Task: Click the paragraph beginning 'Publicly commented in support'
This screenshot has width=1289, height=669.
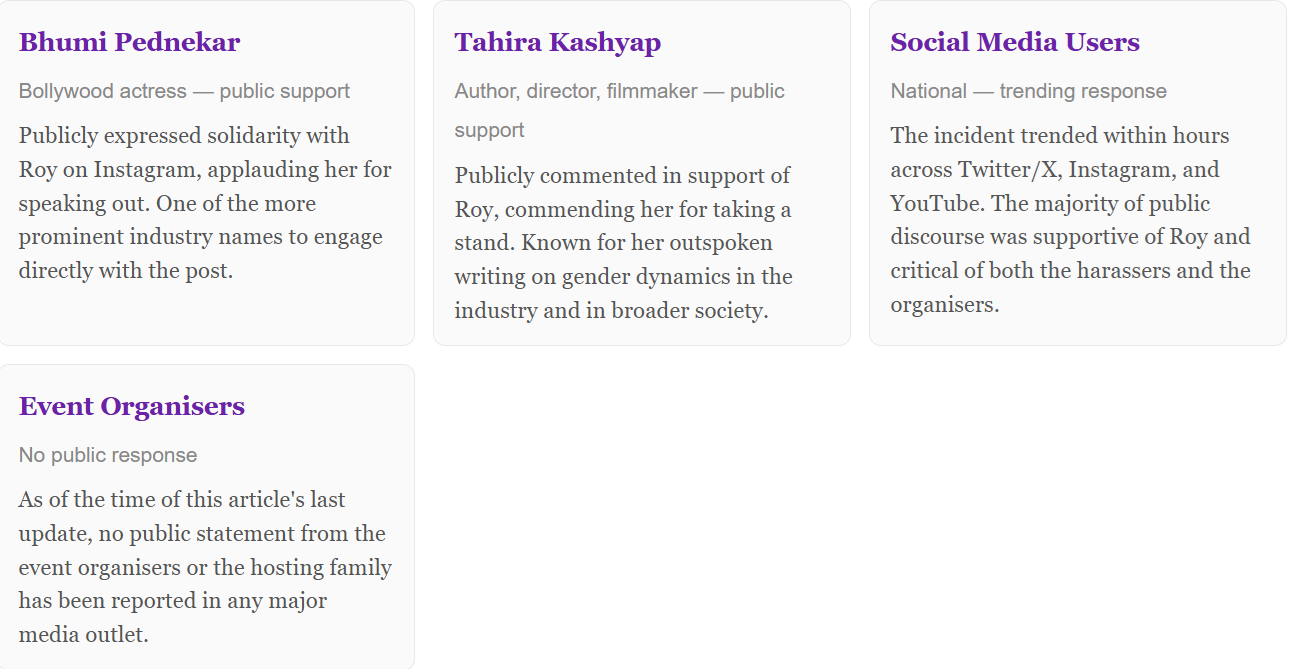Action: click(623, 243)
